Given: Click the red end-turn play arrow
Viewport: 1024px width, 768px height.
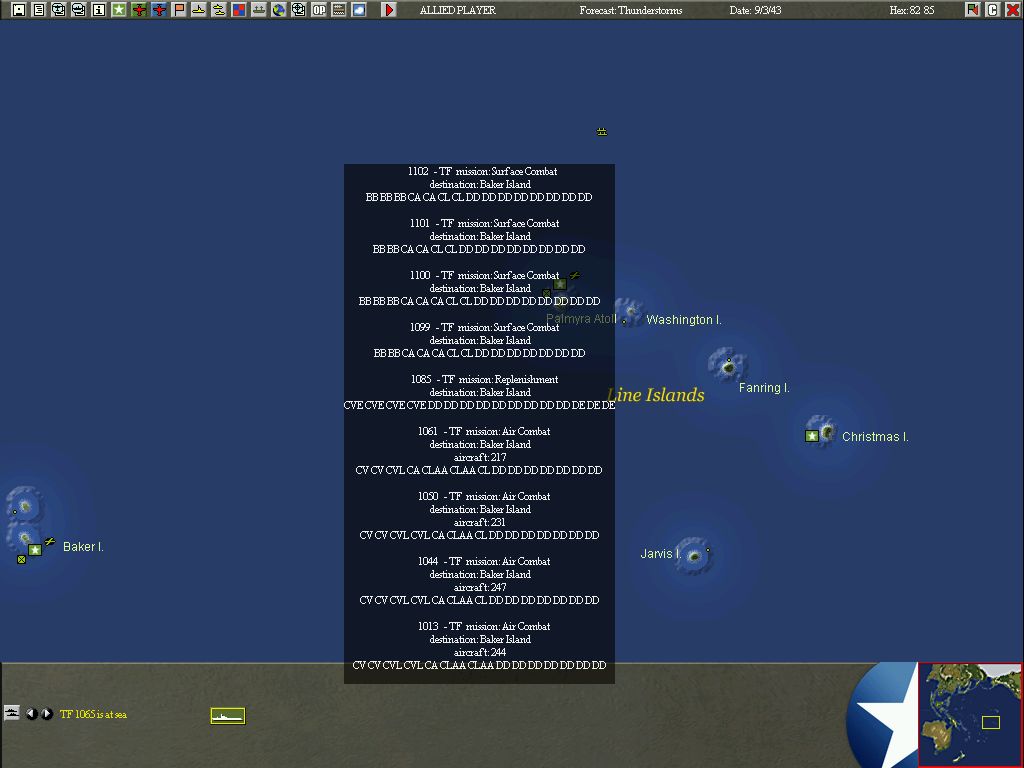Looking at the screenshot, I should pyautogui.click(x=389, y=10).
